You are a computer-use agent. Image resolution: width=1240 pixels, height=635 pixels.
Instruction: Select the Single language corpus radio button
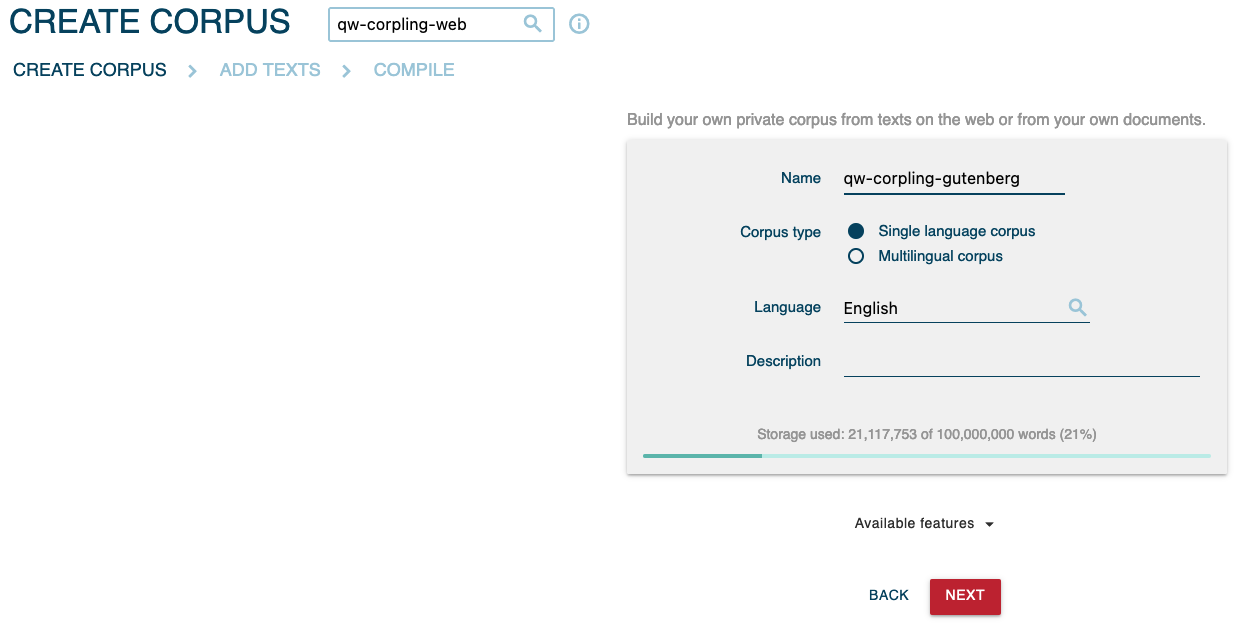(x=856, y=231)
